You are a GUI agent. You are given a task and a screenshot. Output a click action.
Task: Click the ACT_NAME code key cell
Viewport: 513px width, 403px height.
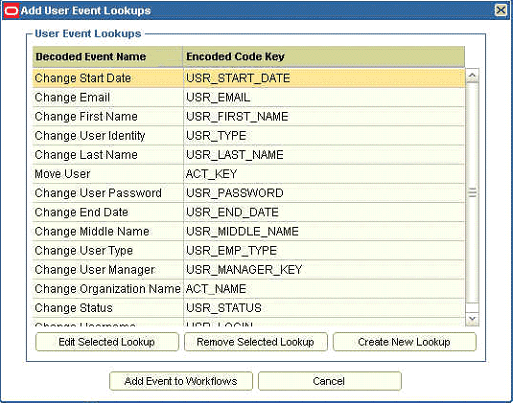(324, 289)
